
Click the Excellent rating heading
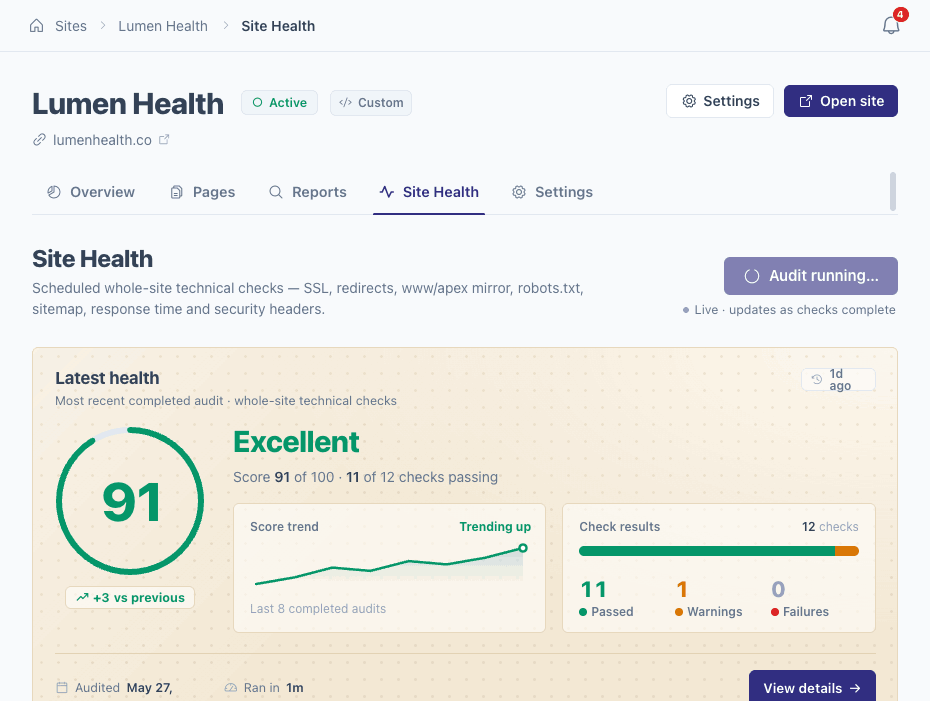tap(296, 442)
